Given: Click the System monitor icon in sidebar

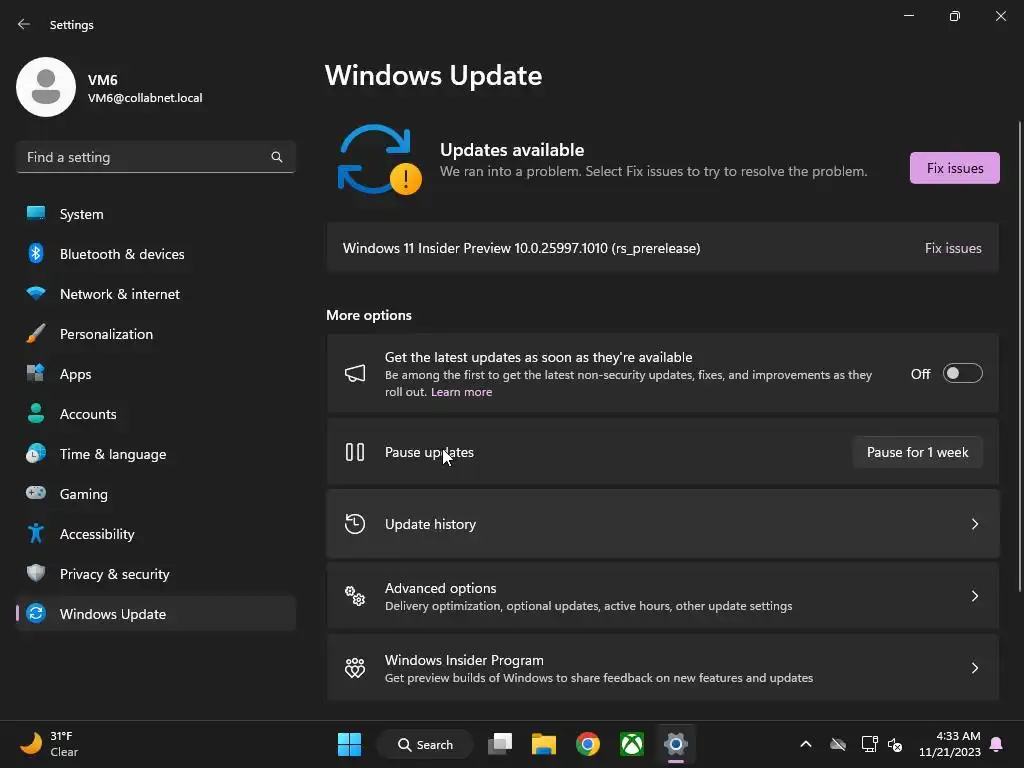Looking at the screenshot, I should click(36, 214).
